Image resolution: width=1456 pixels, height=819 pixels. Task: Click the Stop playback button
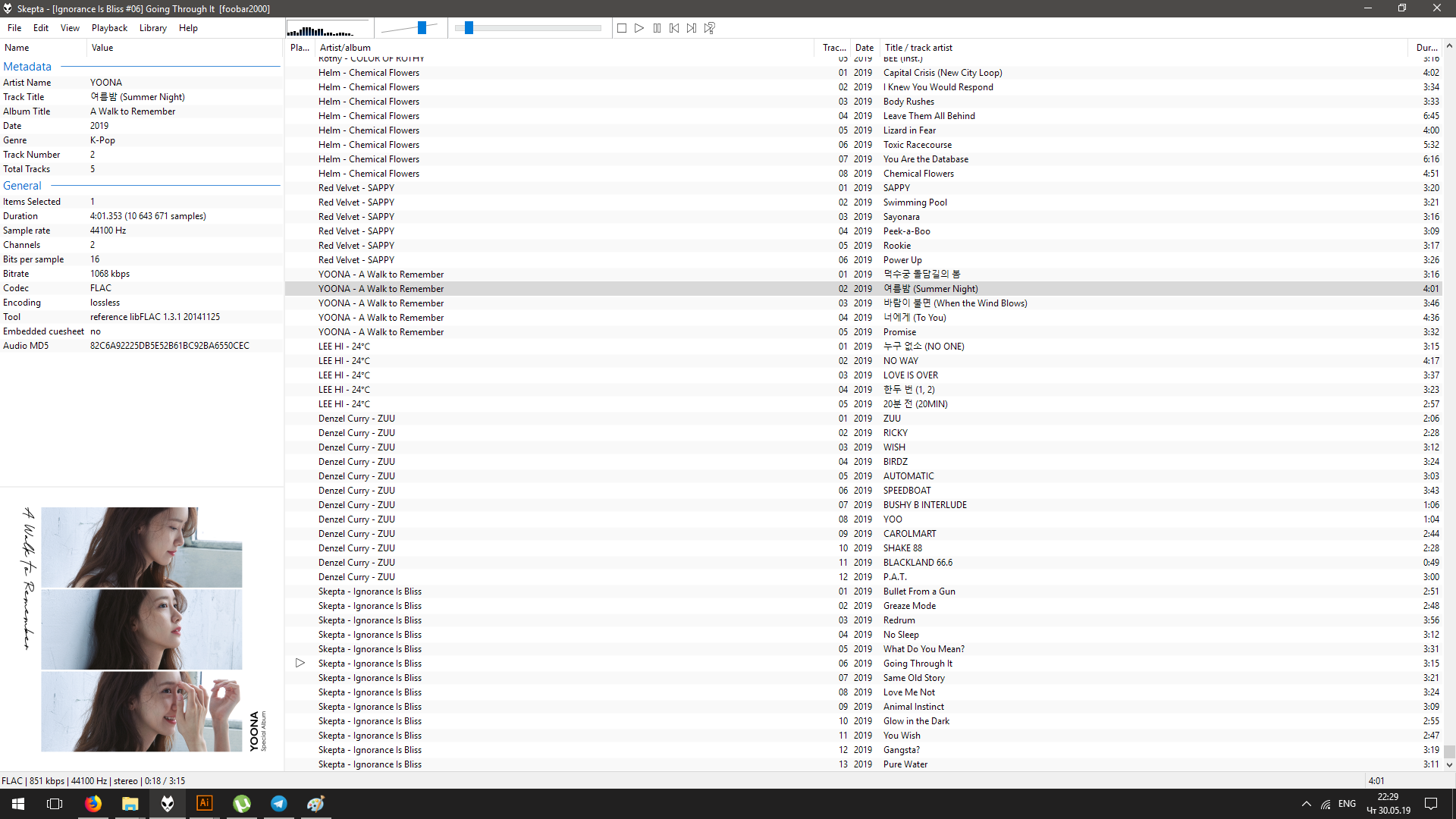(622, 28)
